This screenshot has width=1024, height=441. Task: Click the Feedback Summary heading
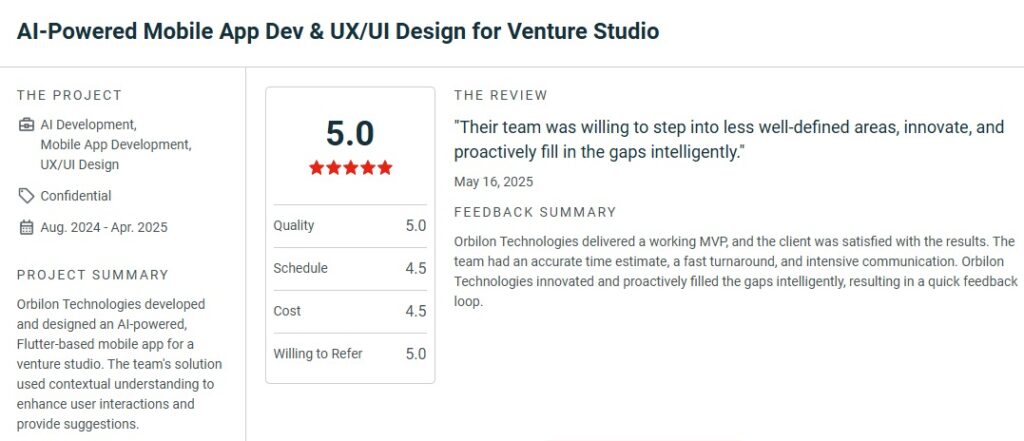(535, 212)
